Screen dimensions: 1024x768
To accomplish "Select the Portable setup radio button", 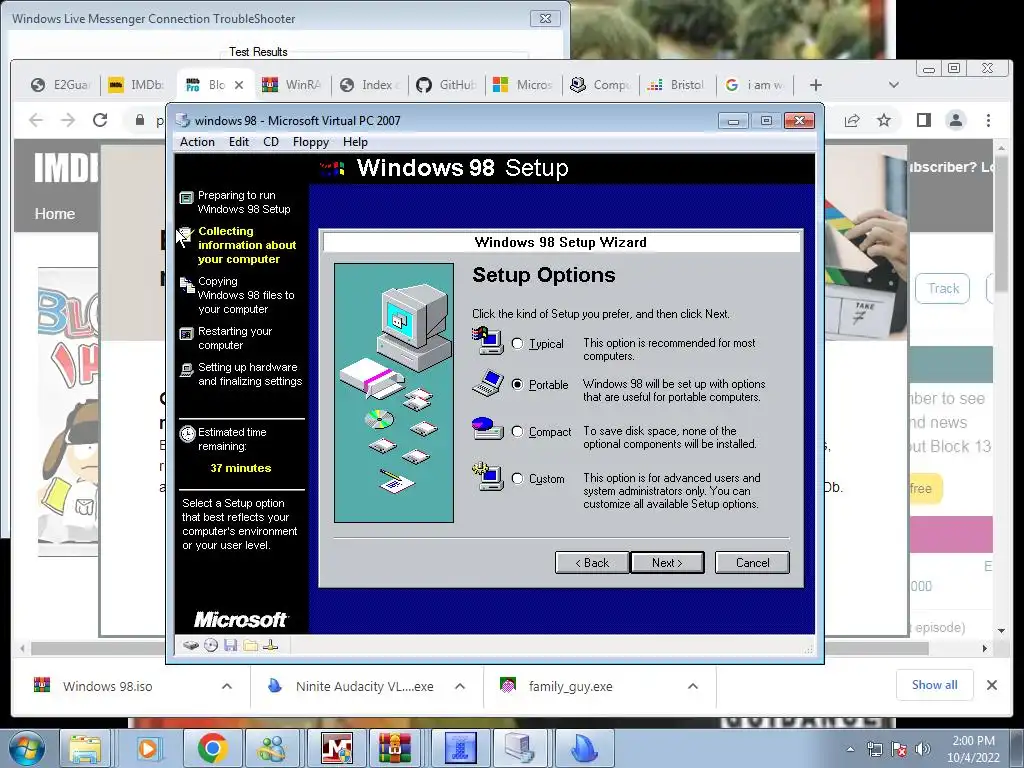I will coord(517,385).
